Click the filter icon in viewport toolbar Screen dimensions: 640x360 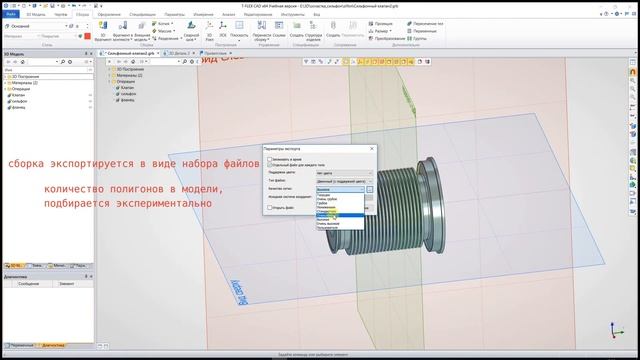tap(306, 62)
